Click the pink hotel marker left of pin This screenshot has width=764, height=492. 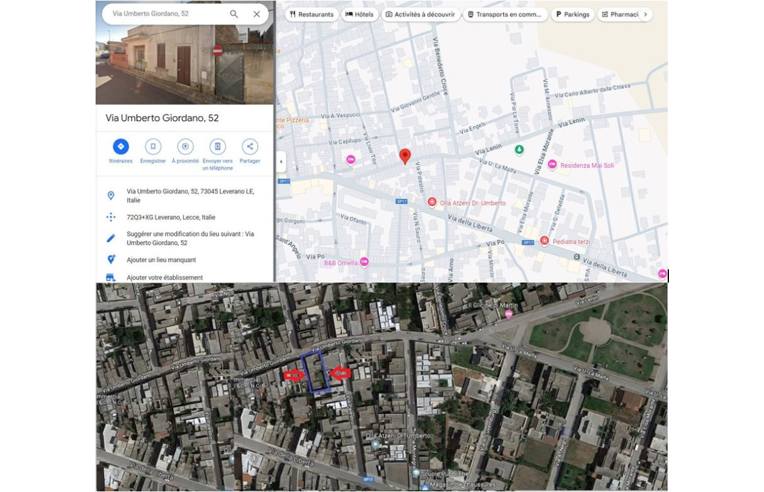point(351,159)
